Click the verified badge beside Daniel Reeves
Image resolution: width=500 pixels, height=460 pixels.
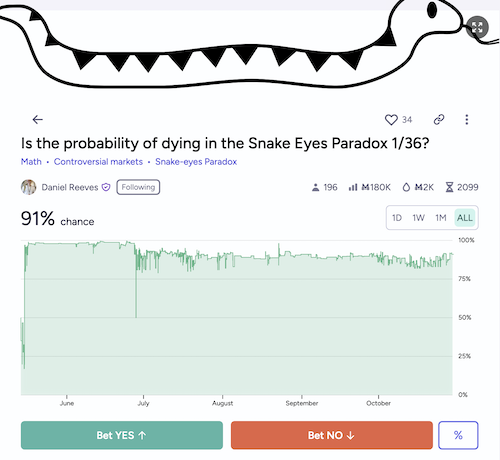(x=106, y=187)
